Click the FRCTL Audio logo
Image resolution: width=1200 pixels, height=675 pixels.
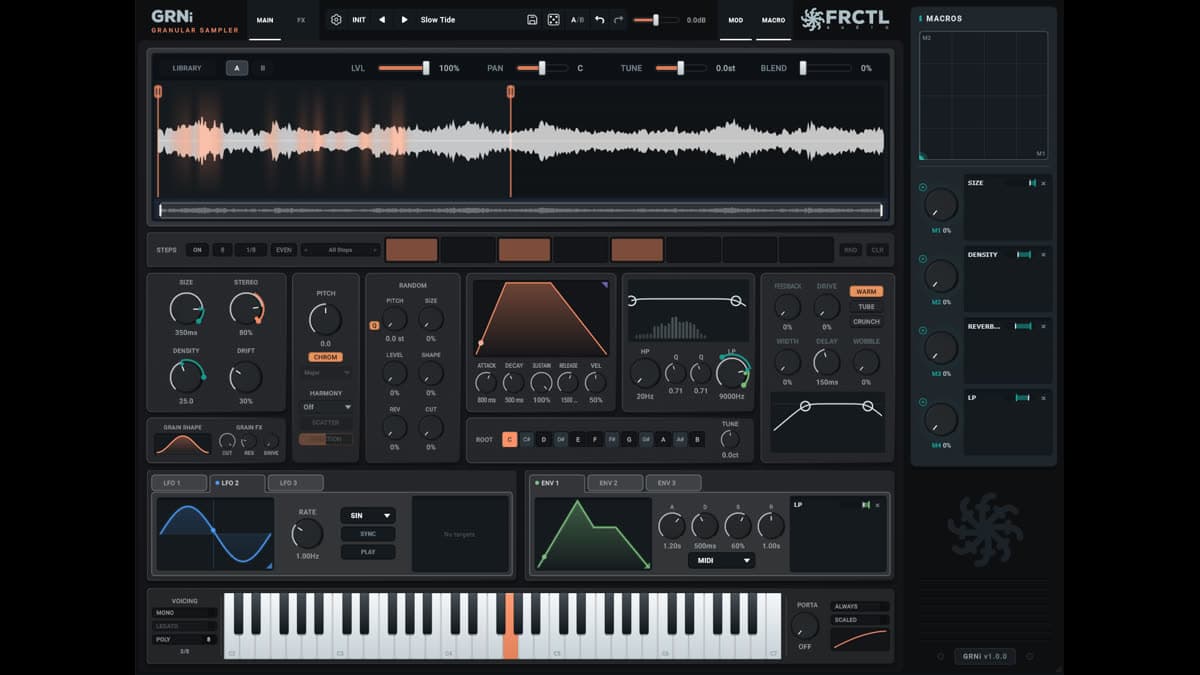(x=845, y=19)
